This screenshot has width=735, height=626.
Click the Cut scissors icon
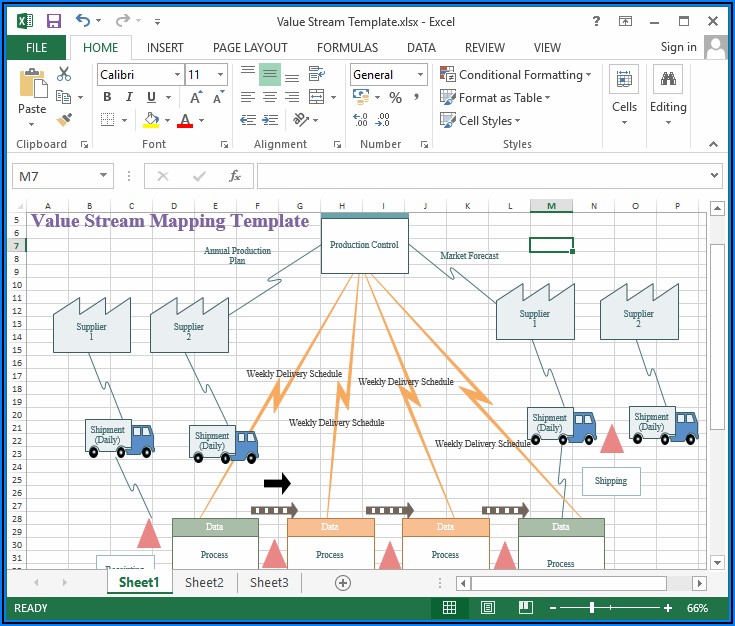tap(64, 74)
